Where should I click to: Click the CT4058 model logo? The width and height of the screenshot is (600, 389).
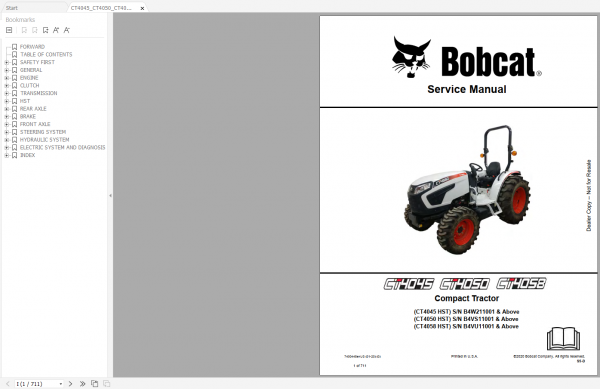521,283
